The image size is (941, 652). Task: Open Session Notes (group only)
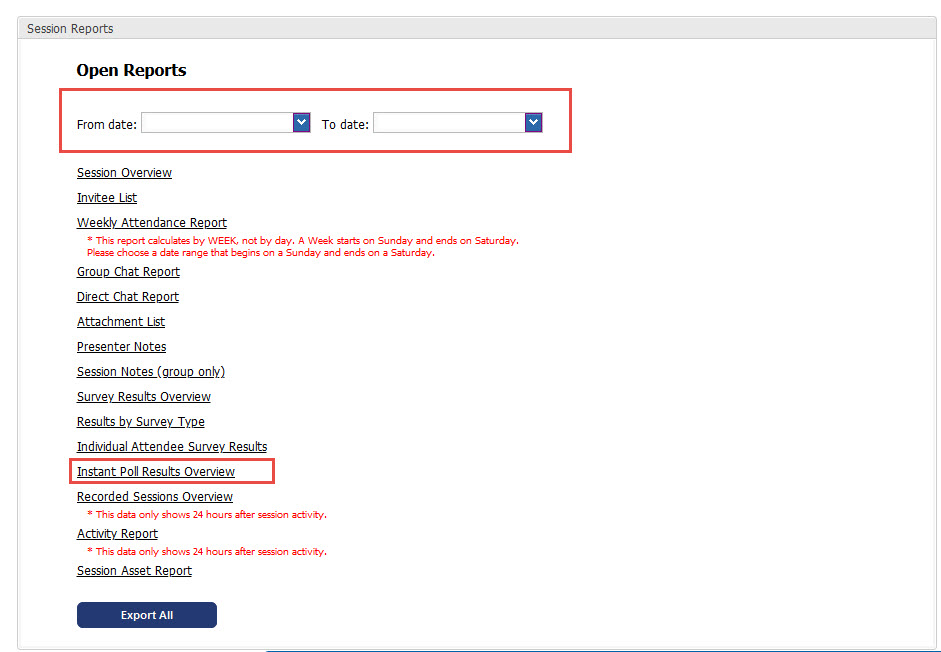(151, 372)
